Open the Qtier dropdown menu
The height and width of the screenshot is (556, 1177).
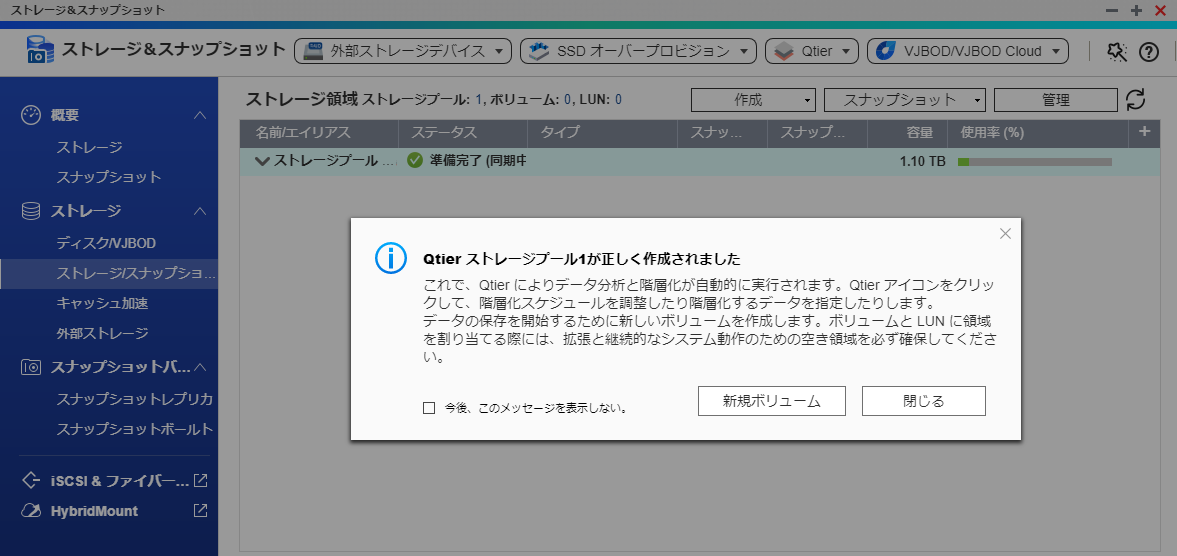tap(811, 51)
